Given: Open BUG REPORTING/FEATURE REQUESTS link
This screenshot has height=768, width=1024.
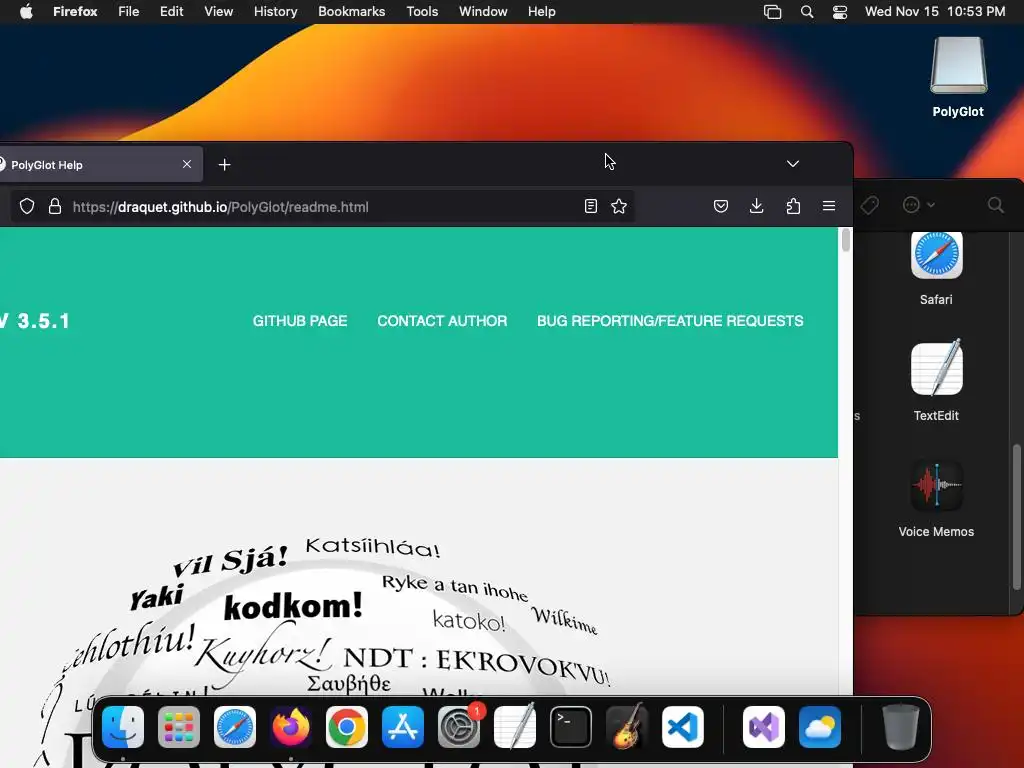Looking at the screenshot, I should tap(670, 321).
